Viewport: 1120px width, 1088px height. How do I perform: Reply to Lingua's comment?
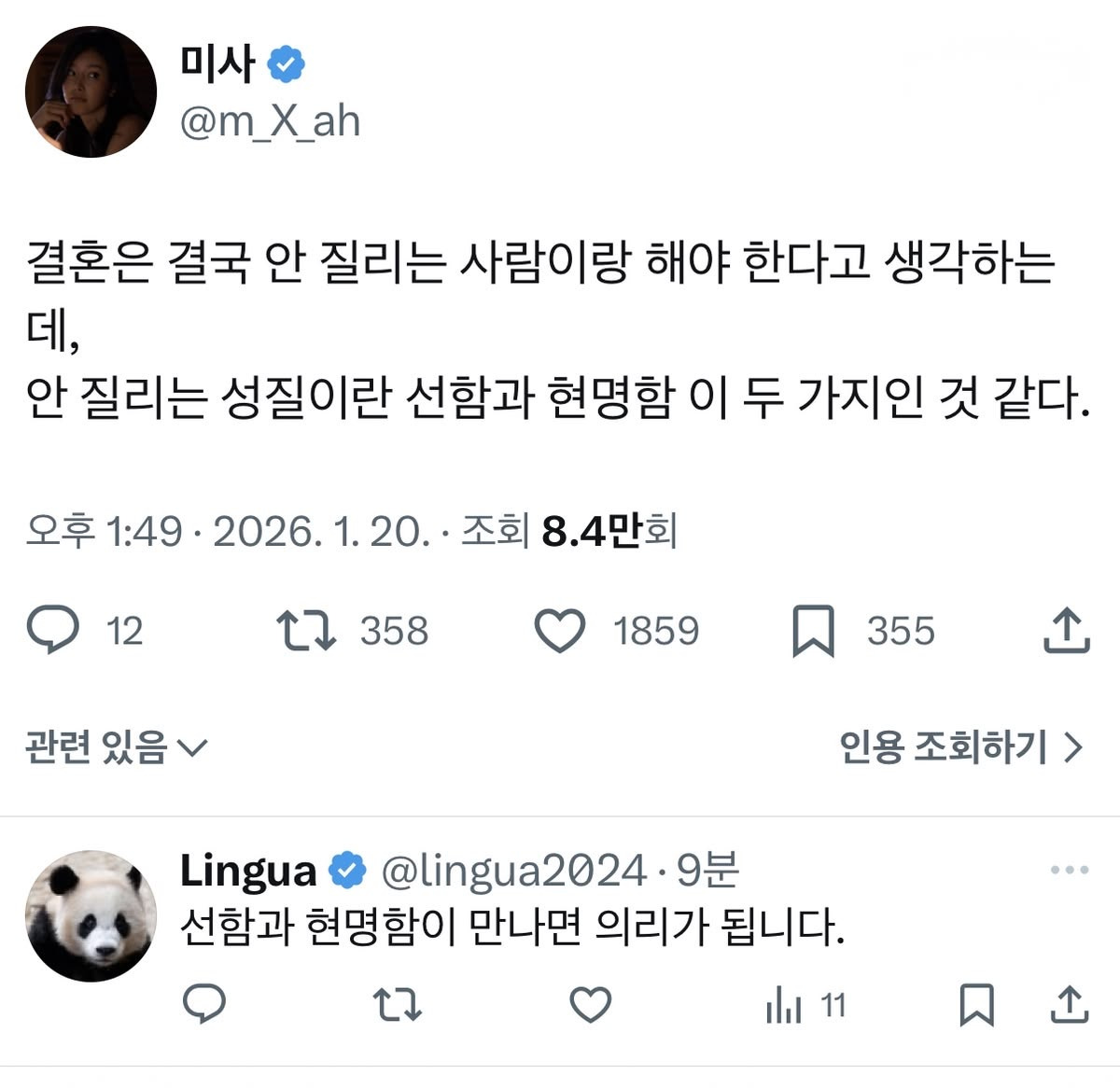(x=204, y=1005)
